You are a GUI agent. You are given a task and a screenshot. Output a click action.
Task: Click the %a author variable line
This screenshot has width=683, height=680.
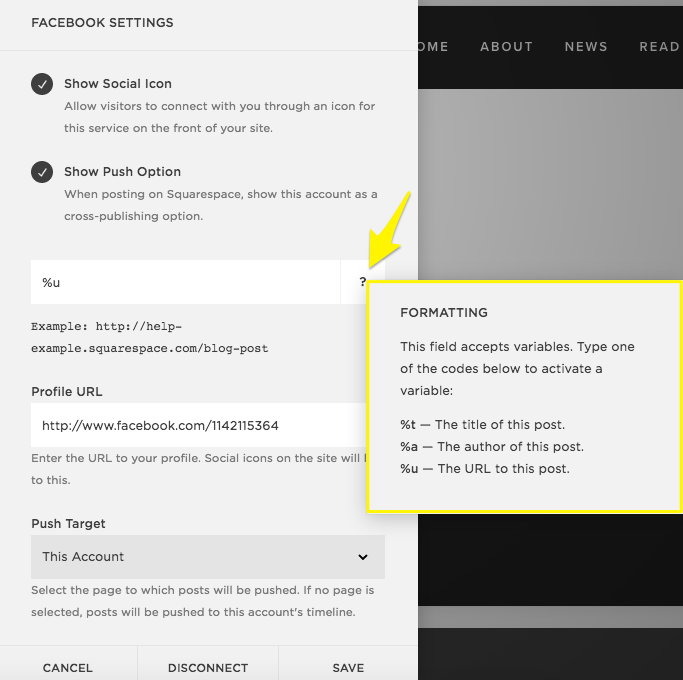(491, 447)
